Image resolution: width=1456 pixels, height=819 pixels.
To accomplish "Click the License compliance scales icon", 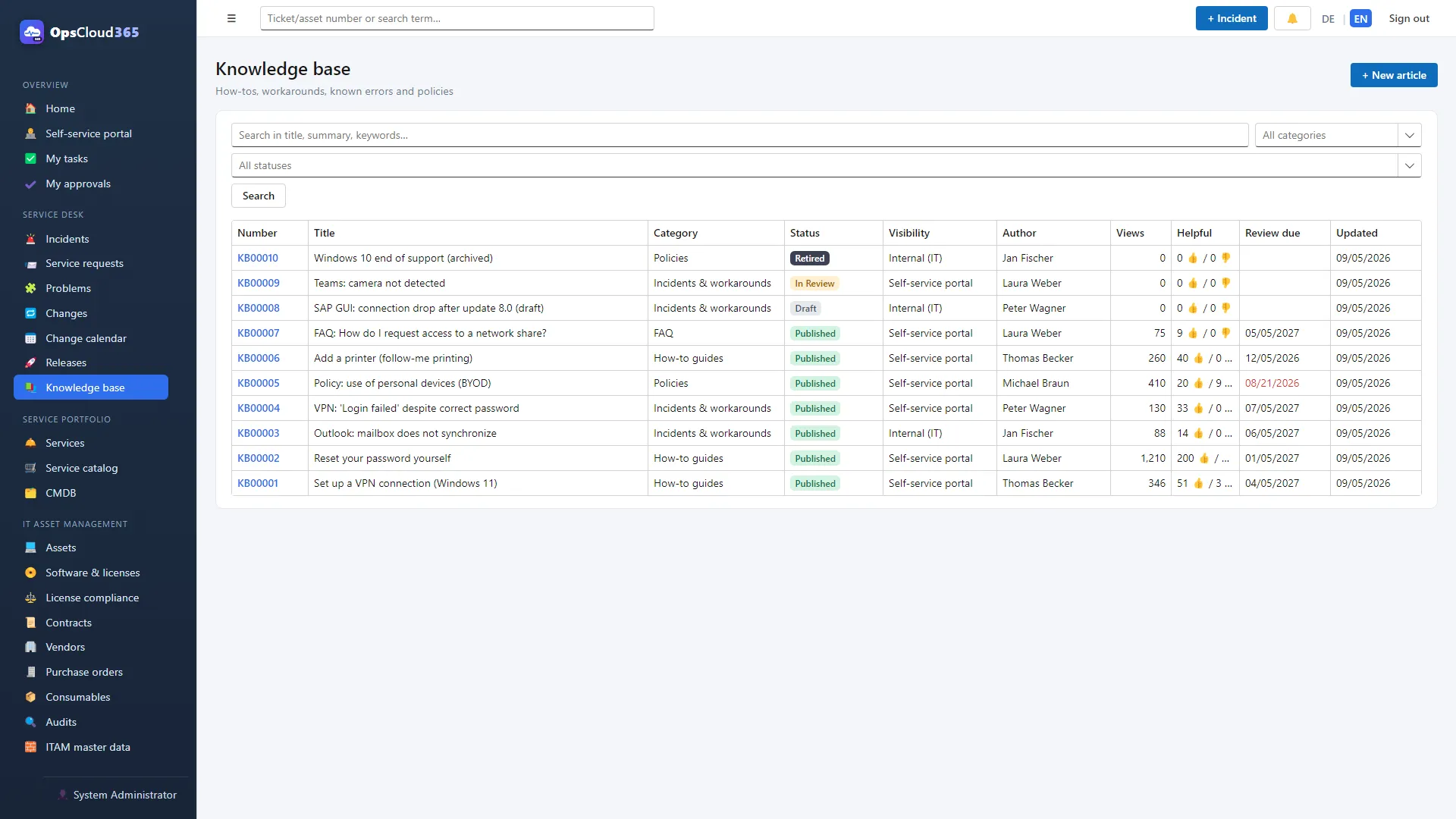I will [30, 598].
